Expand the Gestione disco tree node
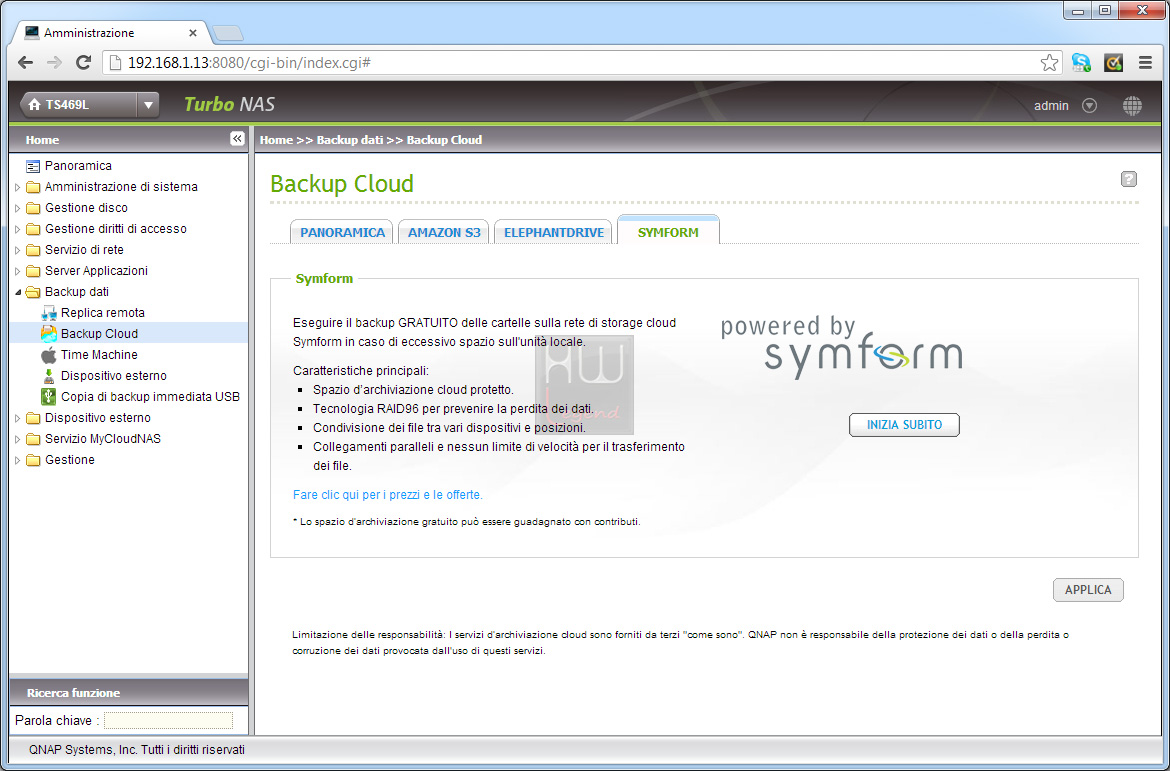Viewport: 1170px width, 771px height. click(x=18, y=208)
